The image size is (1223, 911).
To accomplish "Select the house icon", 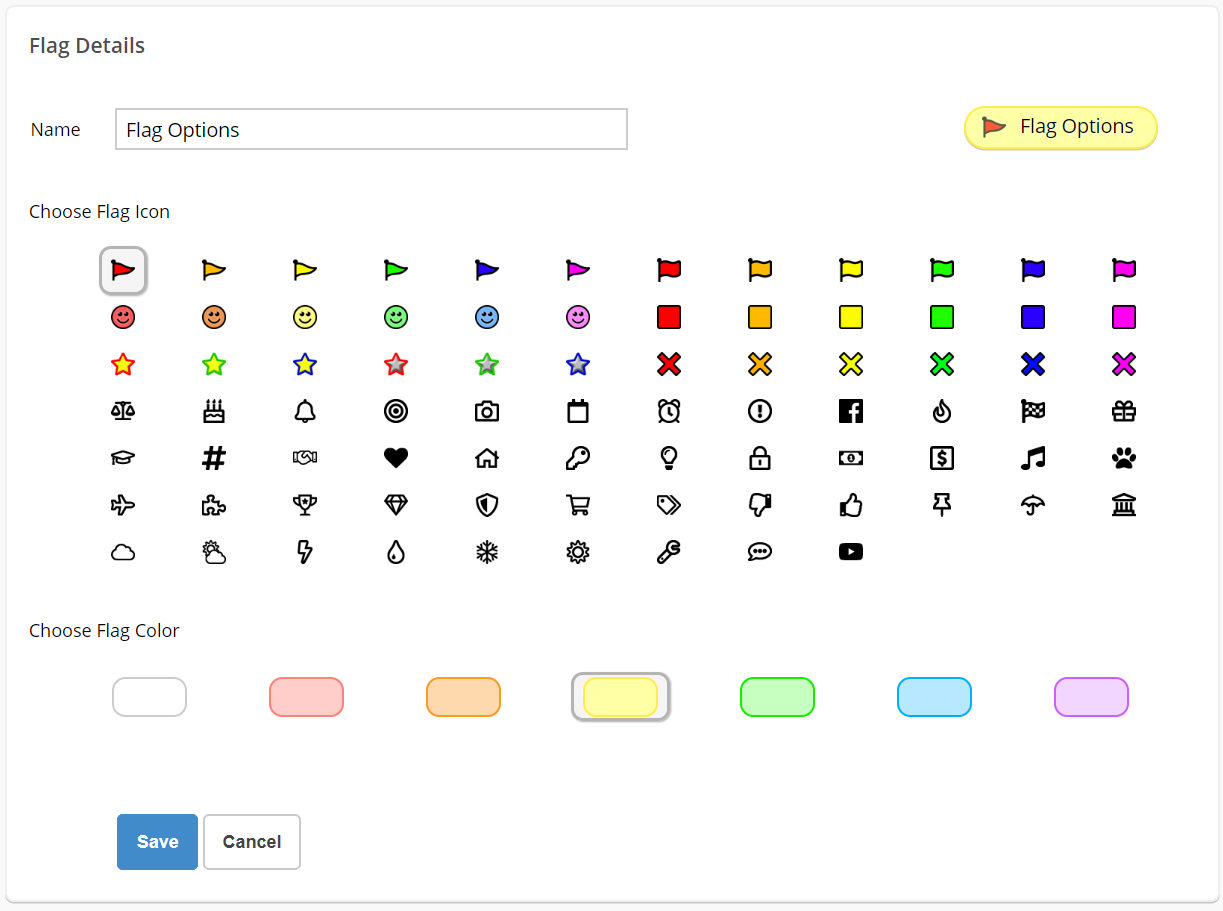I will click(487, 458).
